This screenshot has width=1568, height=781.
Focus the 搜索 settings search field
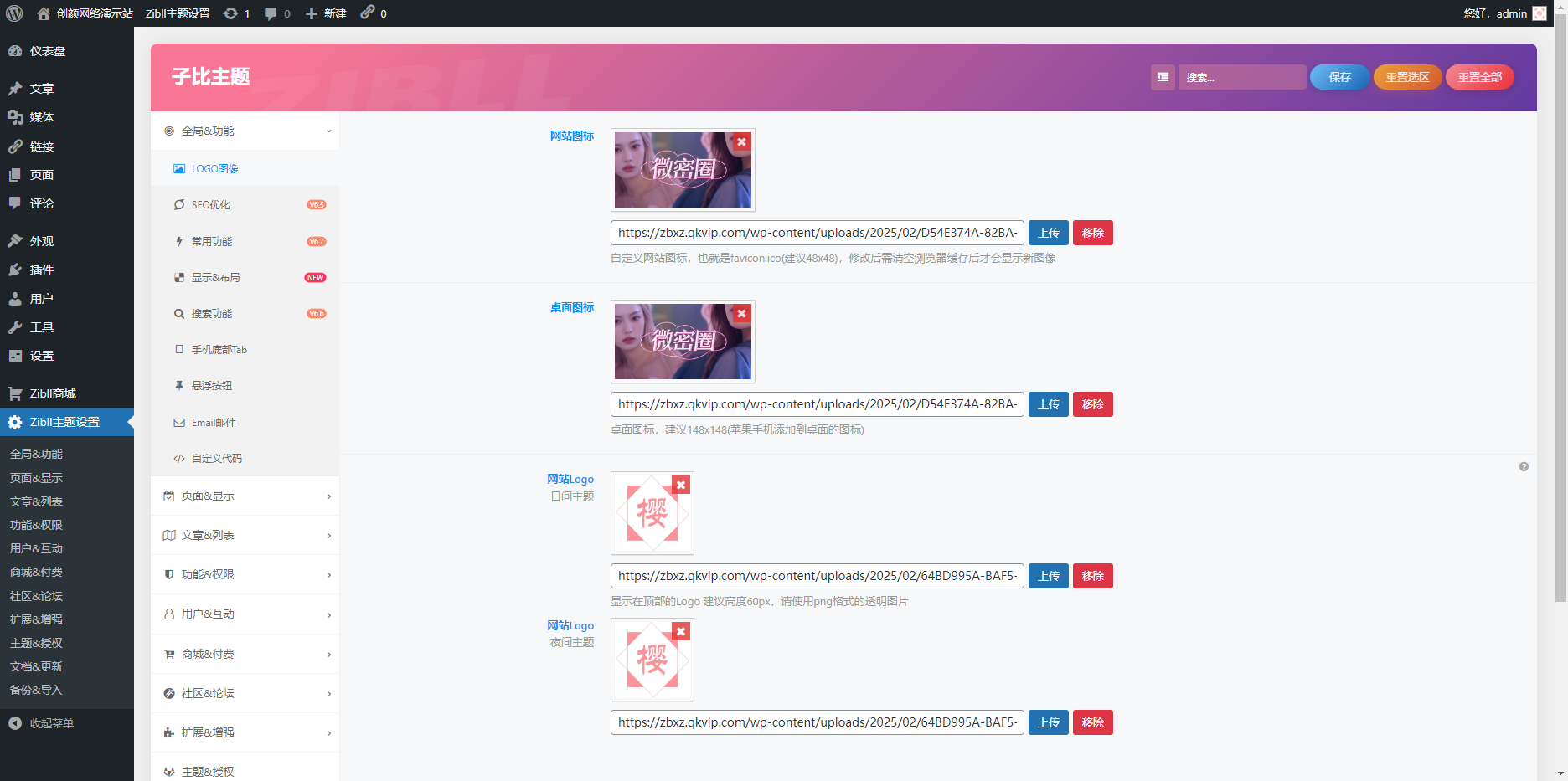1242,77
